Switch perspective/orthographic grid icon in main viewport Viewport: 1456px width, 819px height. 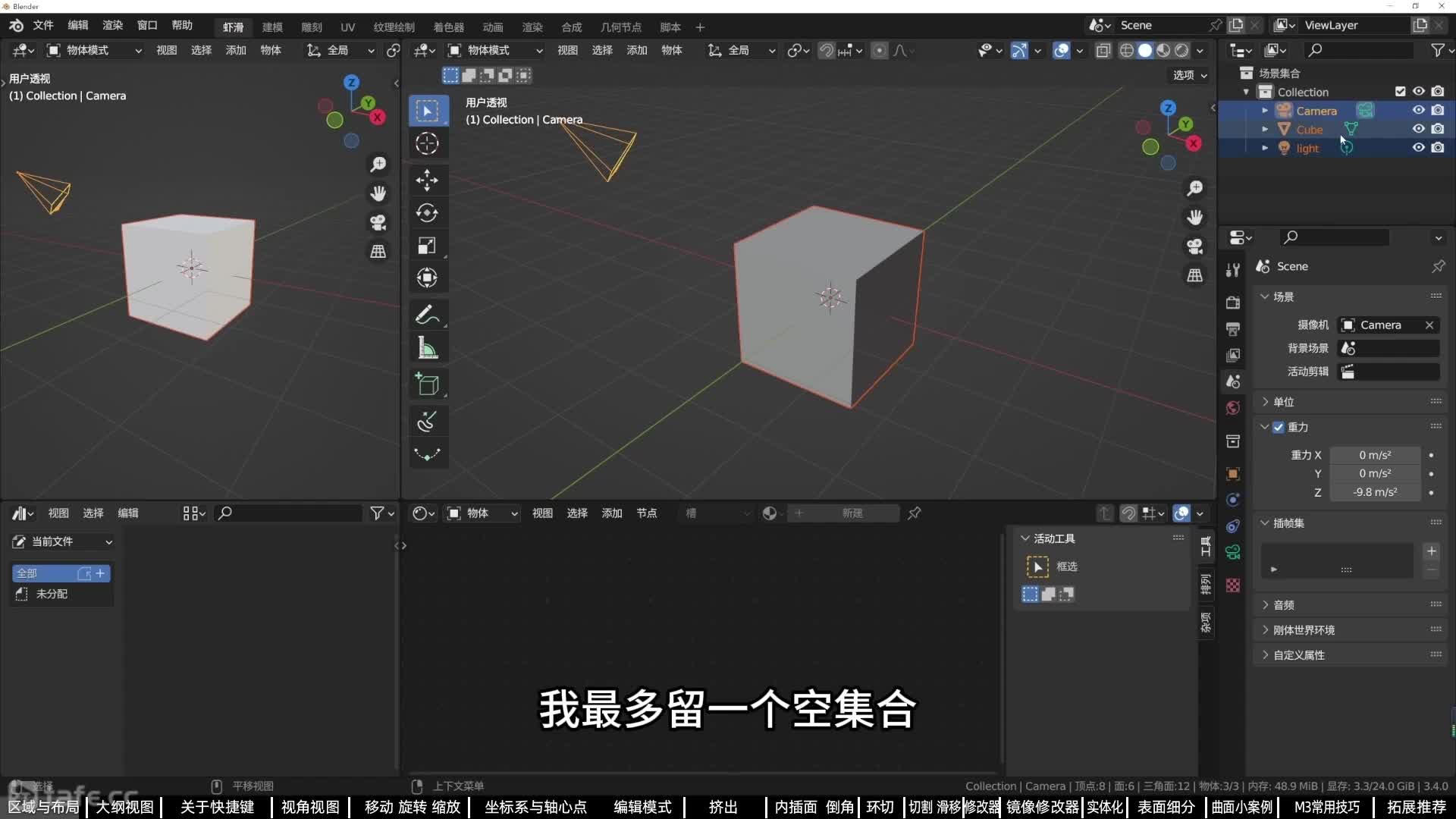click(1195, 275)
